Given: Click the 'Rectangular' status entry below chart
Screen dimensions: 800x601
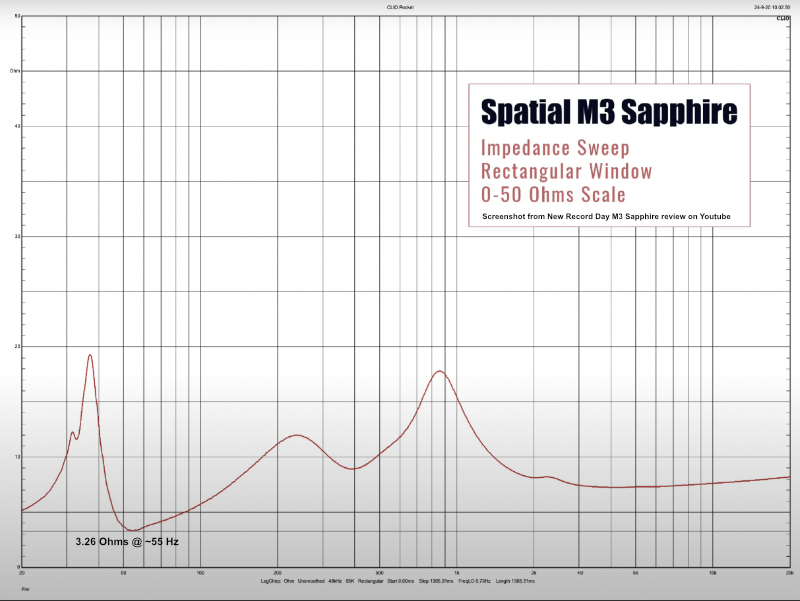Looking at the screenshot, I should pyautogui.click(x=370, y=581).
